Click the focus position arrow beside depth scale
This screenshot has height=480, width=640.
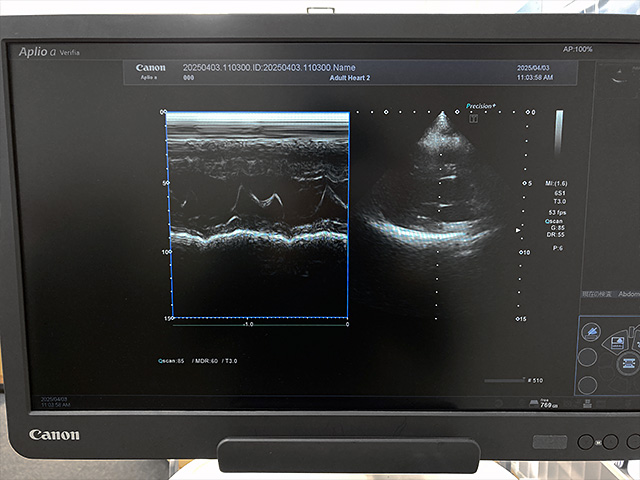click(x=518, y=230)
